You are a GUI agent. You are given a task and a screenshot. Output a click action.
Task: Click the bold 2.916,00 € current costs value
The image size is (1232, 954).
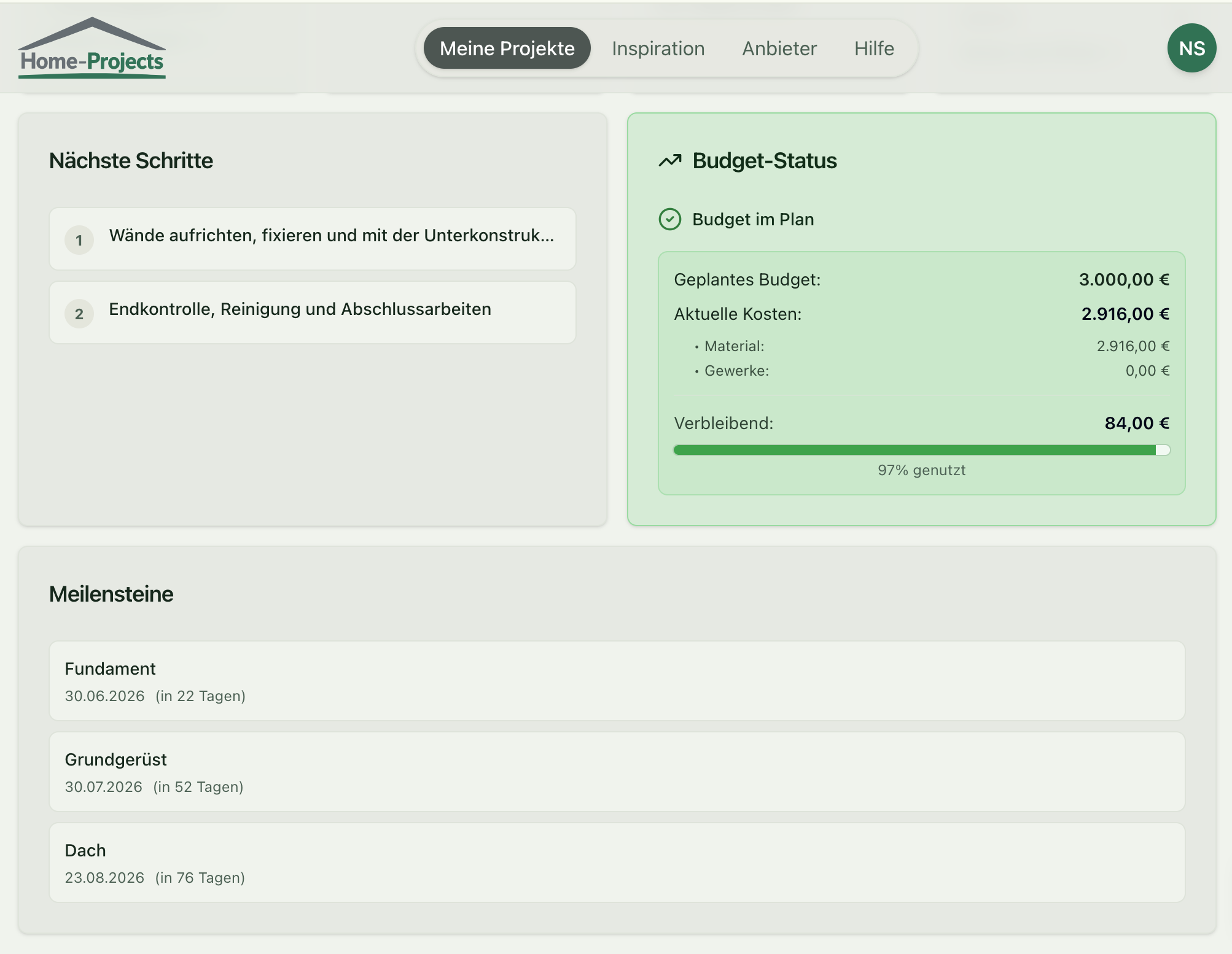(x=1125, y=314)
